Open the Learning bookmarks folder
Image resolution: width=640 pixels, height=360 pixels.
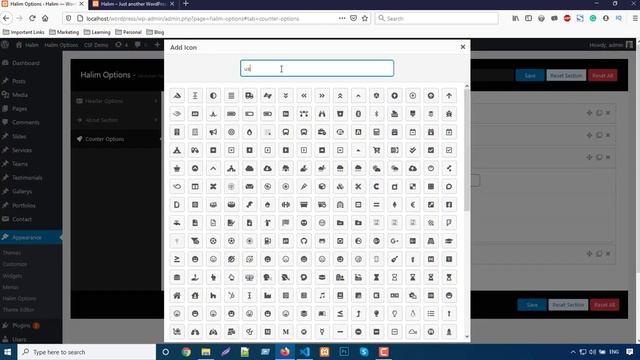click(97, 32)
